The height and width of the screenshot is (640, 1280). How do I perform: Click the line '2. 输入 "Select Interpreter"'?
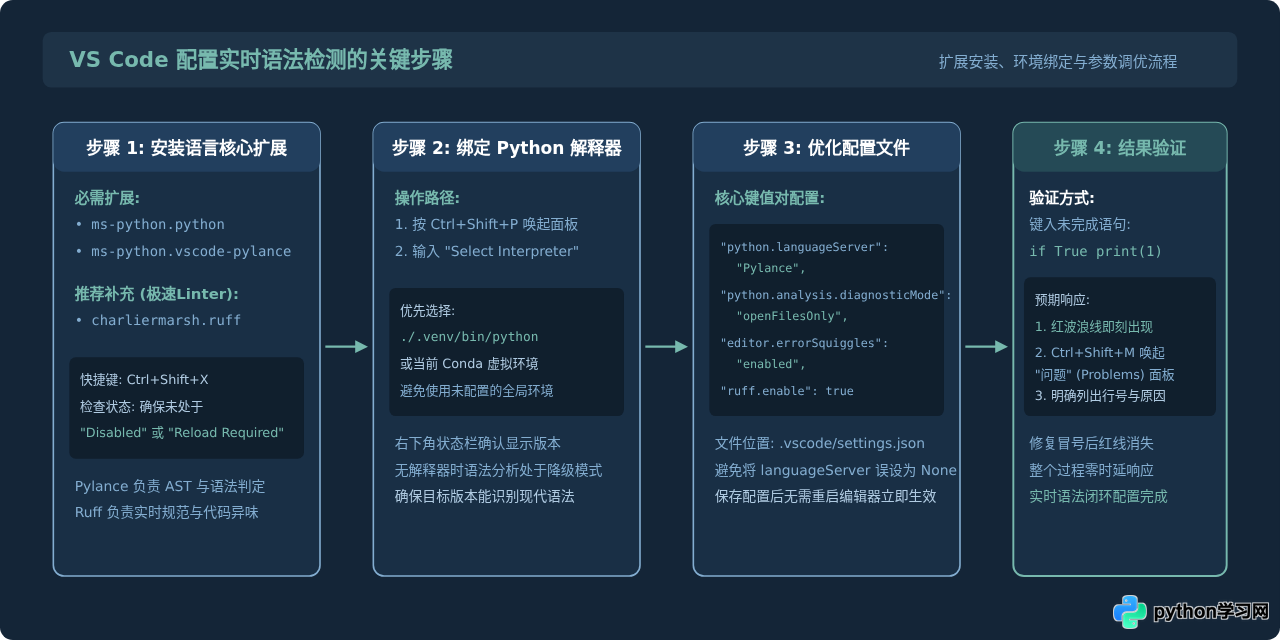[487, 252]
